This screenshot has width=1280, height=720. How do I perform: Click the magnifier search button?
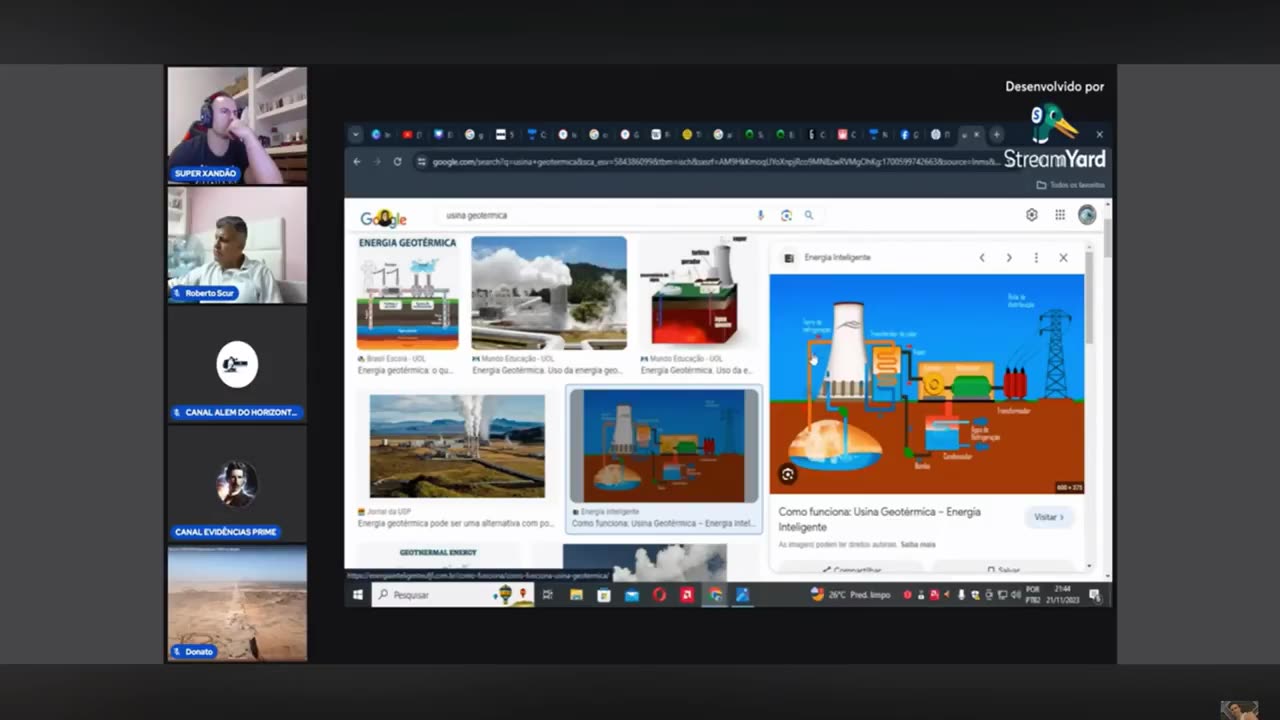[809, 215]
